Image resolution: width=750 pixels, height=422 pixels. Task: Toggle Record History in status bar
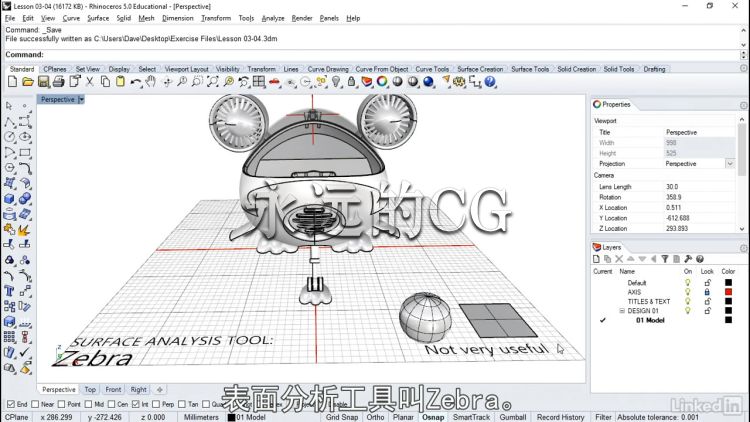click(x=561, y=417)
